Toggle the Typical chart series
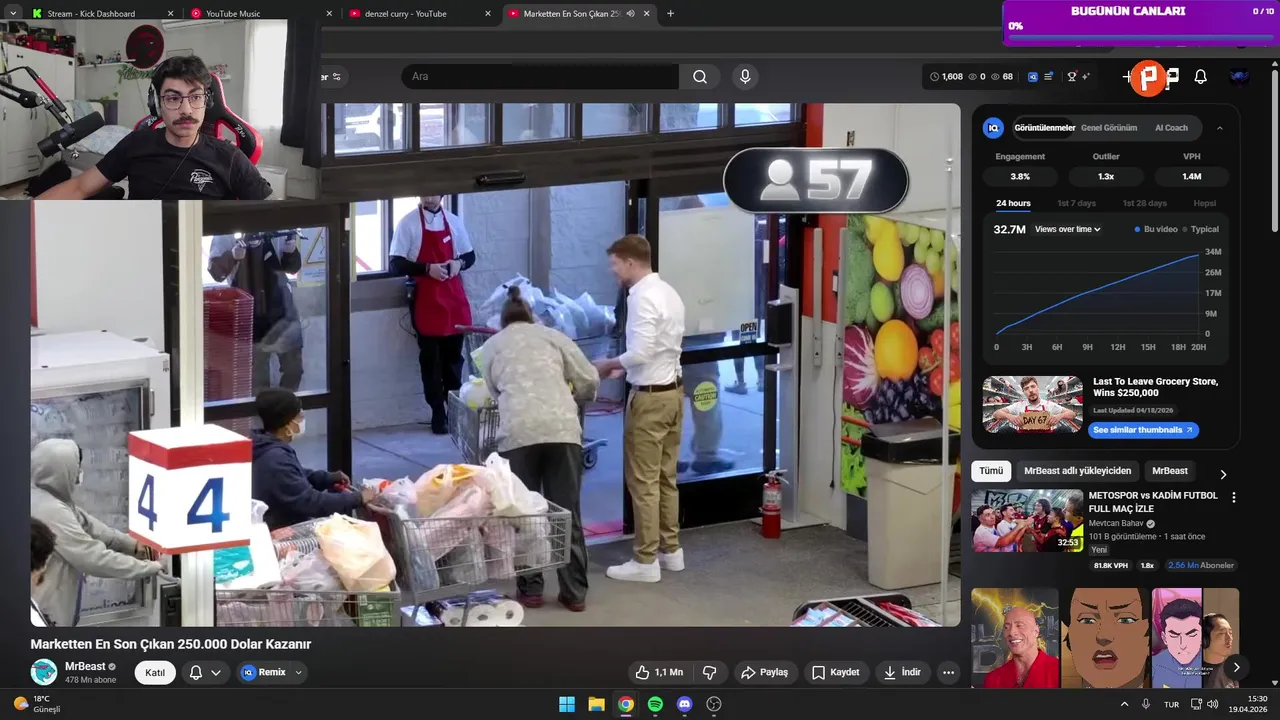Image resolution: width=1280 pixels, height=720 pixels. 1201,229
